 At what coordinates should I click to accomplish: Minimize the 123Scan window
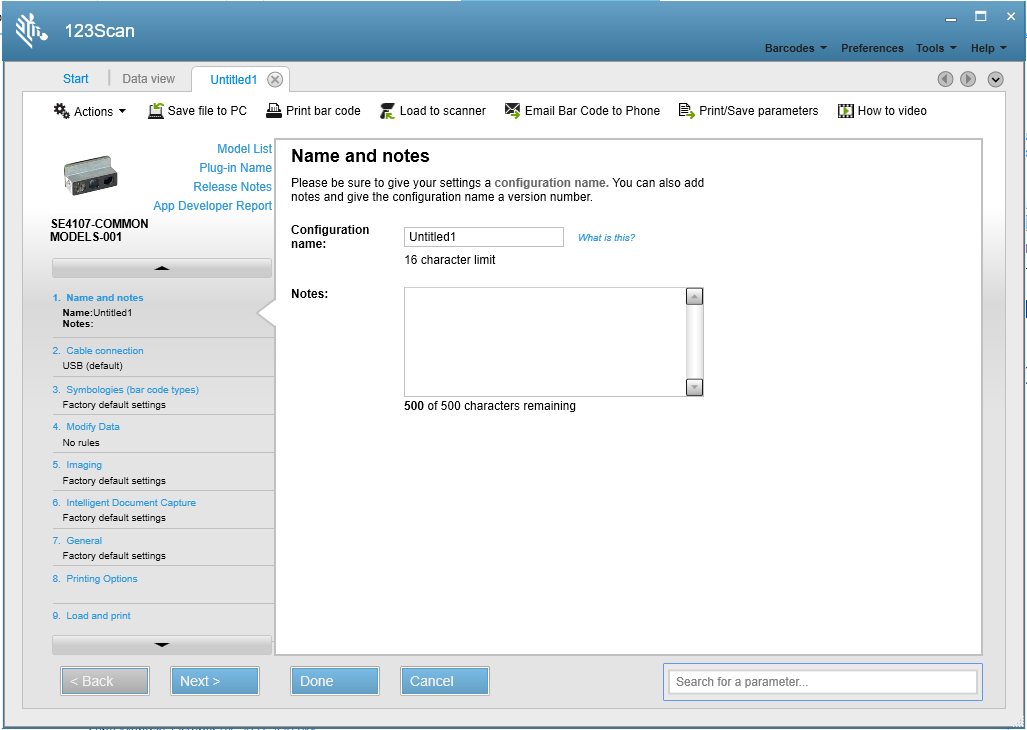[951, 18]
